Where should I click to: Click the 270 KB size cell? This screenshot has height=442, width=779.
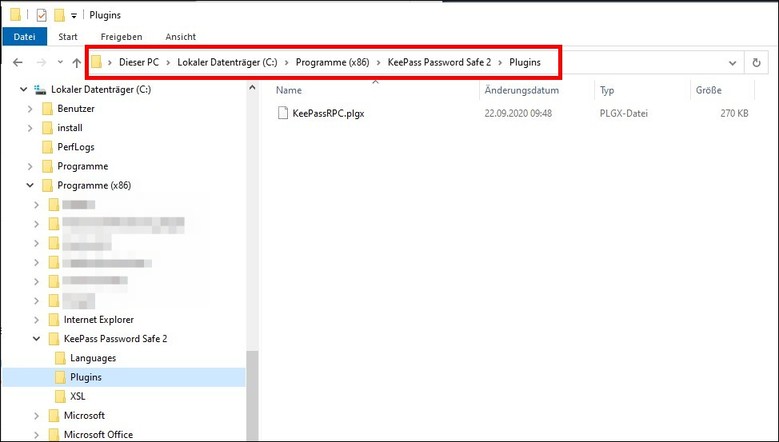tap(734, 114)
